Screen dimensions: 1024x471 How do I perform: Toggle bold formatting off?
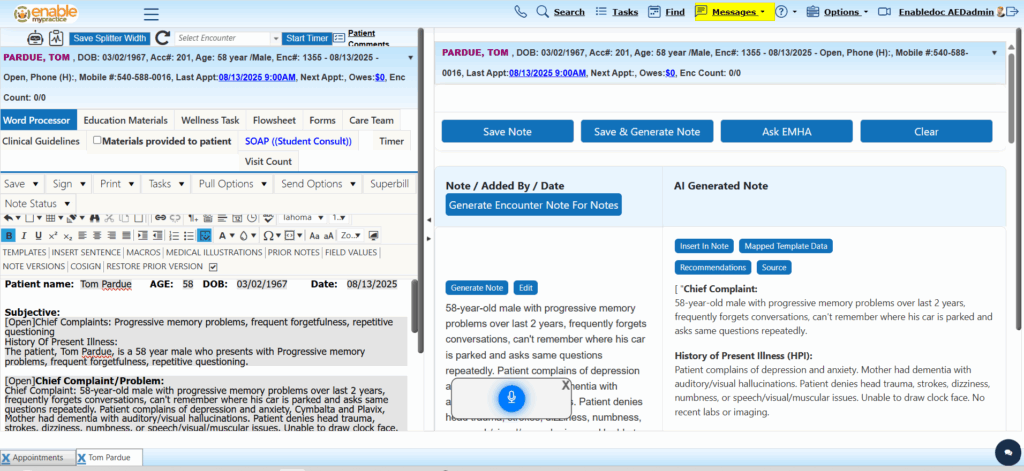coord(9,236)
